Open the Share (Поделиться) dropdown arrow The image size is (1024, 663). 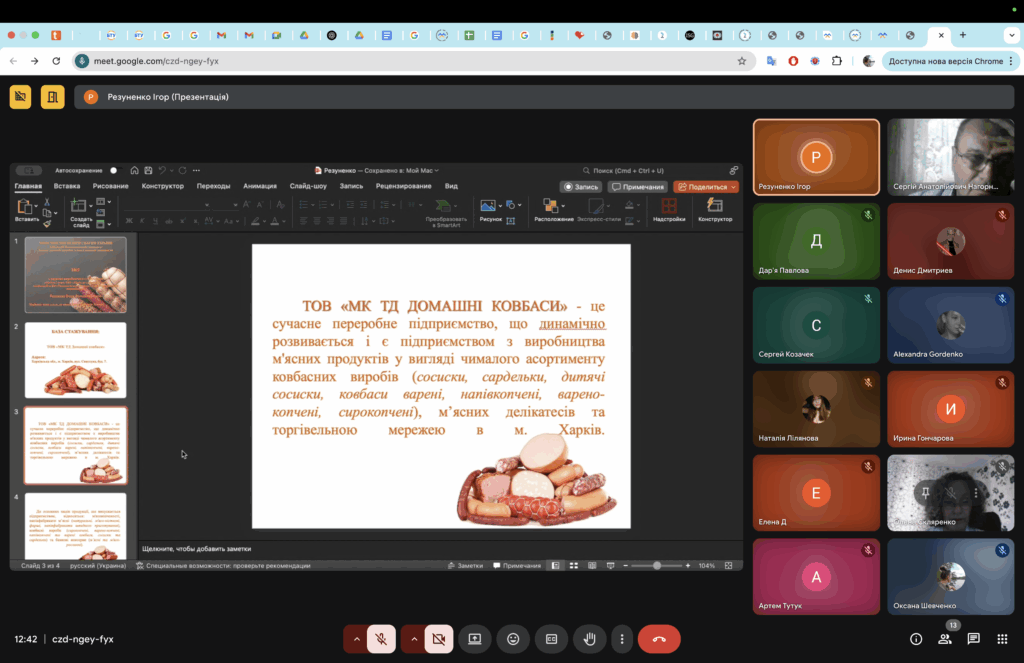pyautogui.click(x=733, y=187)
